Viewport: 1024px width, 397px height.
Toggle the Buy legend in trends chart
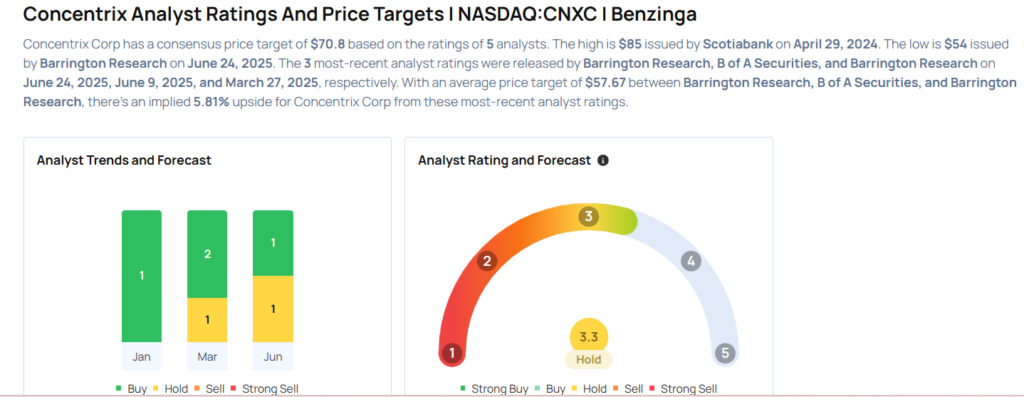coord(132,389)
